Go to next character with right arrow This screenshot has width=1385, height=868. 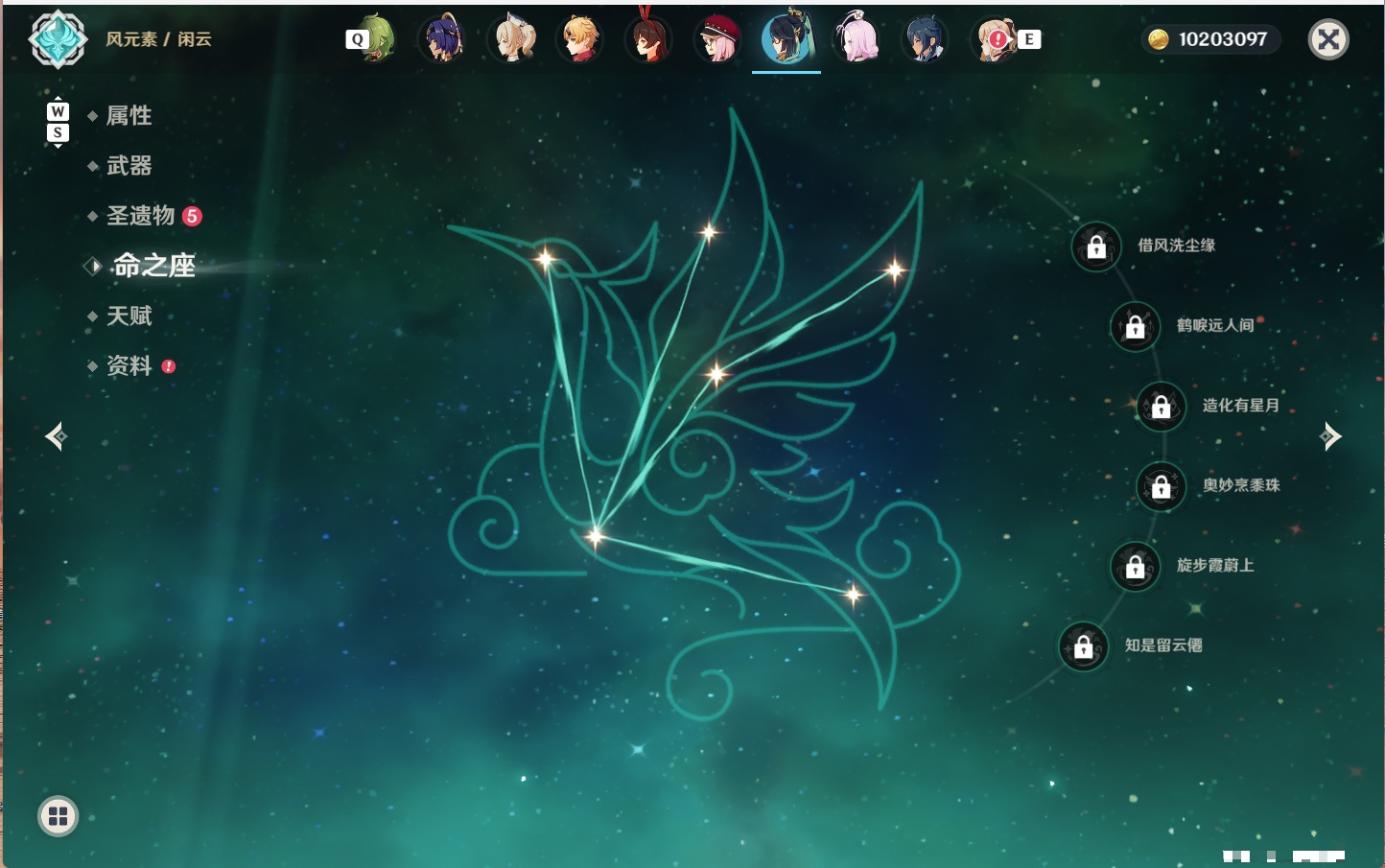click(1330, 436)
